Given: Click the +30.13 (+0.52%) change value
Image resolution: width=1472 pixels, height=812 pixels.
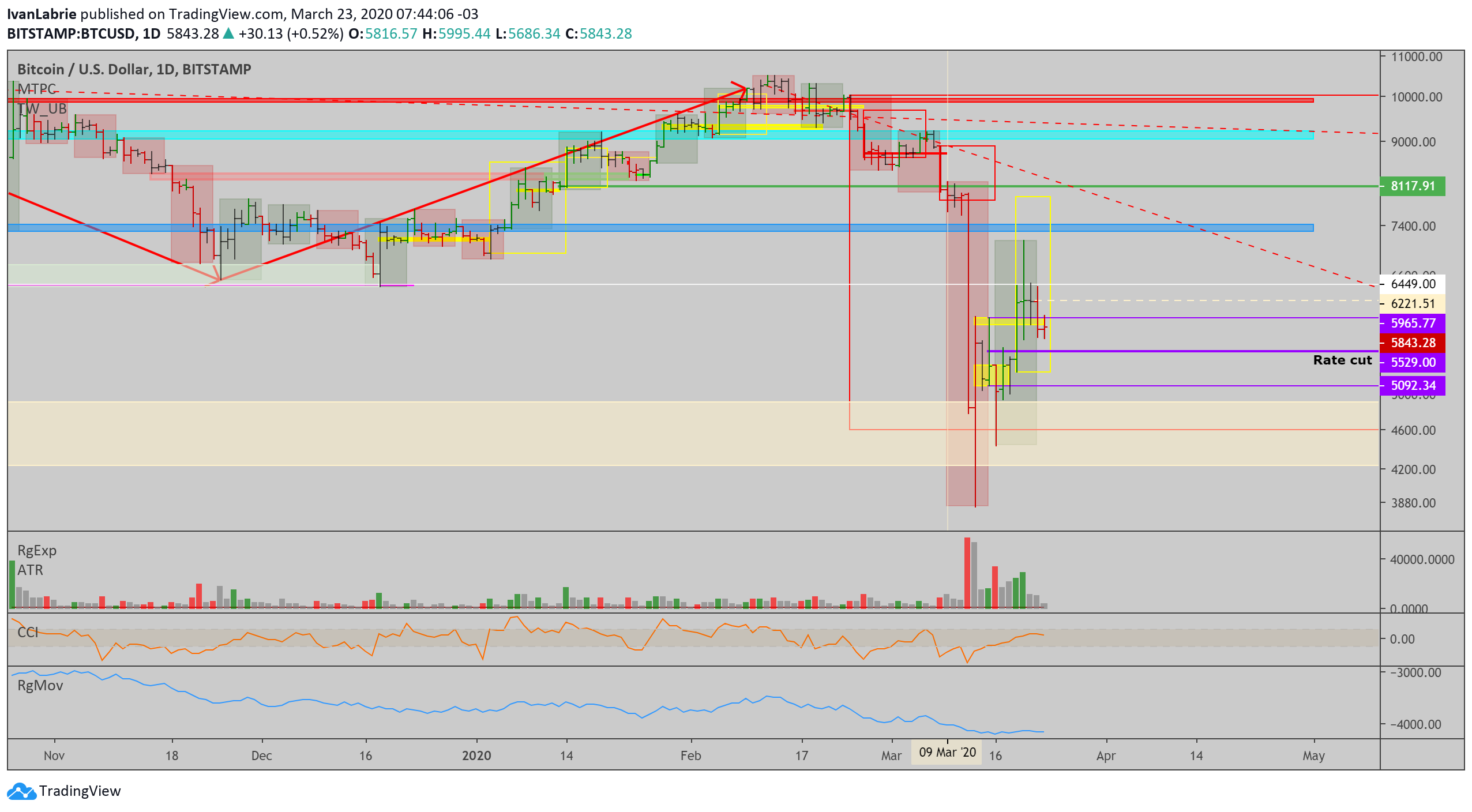Looking at the screenshot, I should (291, 34).
